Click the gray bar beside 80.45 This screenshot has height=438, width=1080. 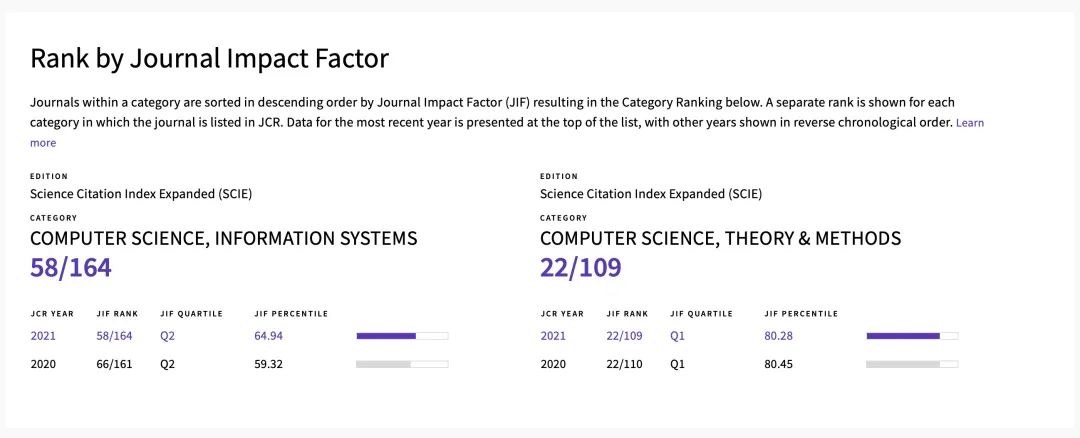click(912, 364)
